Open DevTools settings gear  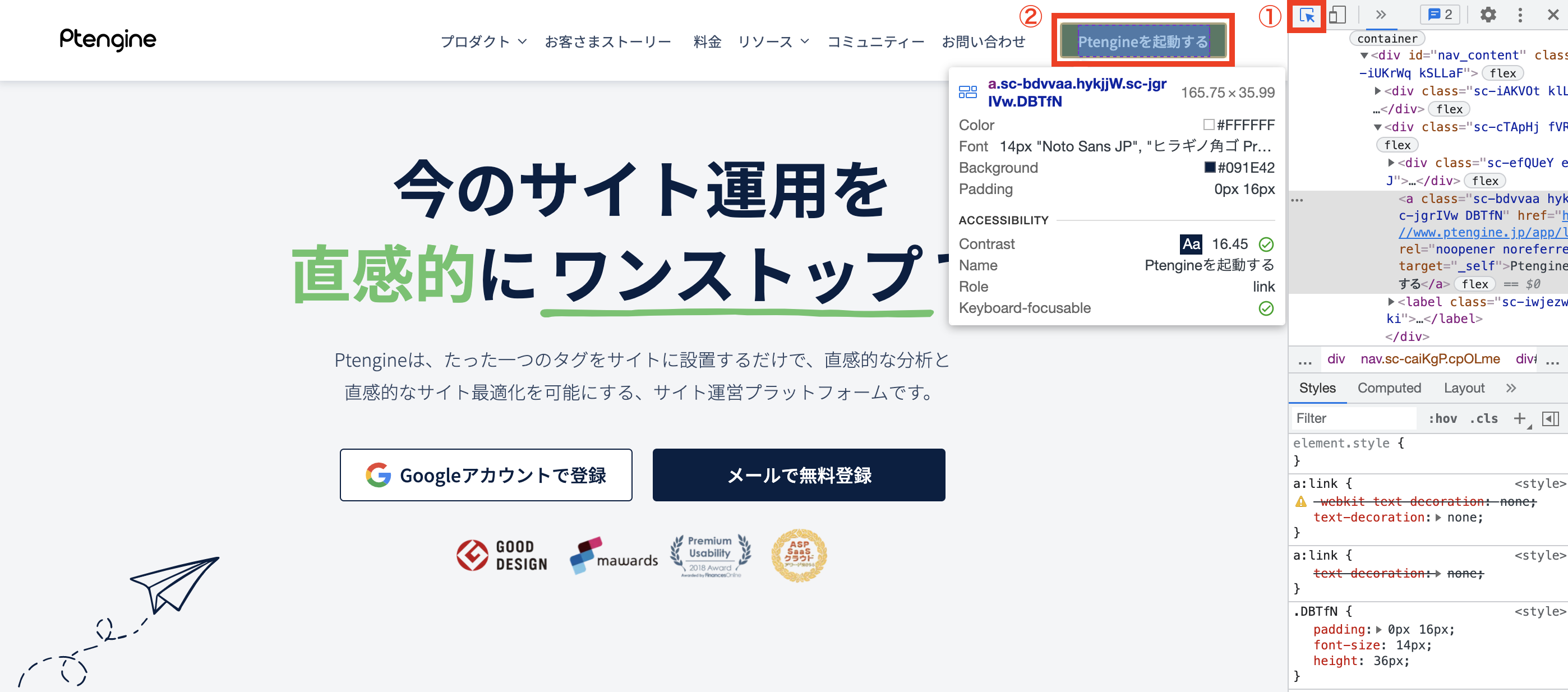click(1488, 15)
